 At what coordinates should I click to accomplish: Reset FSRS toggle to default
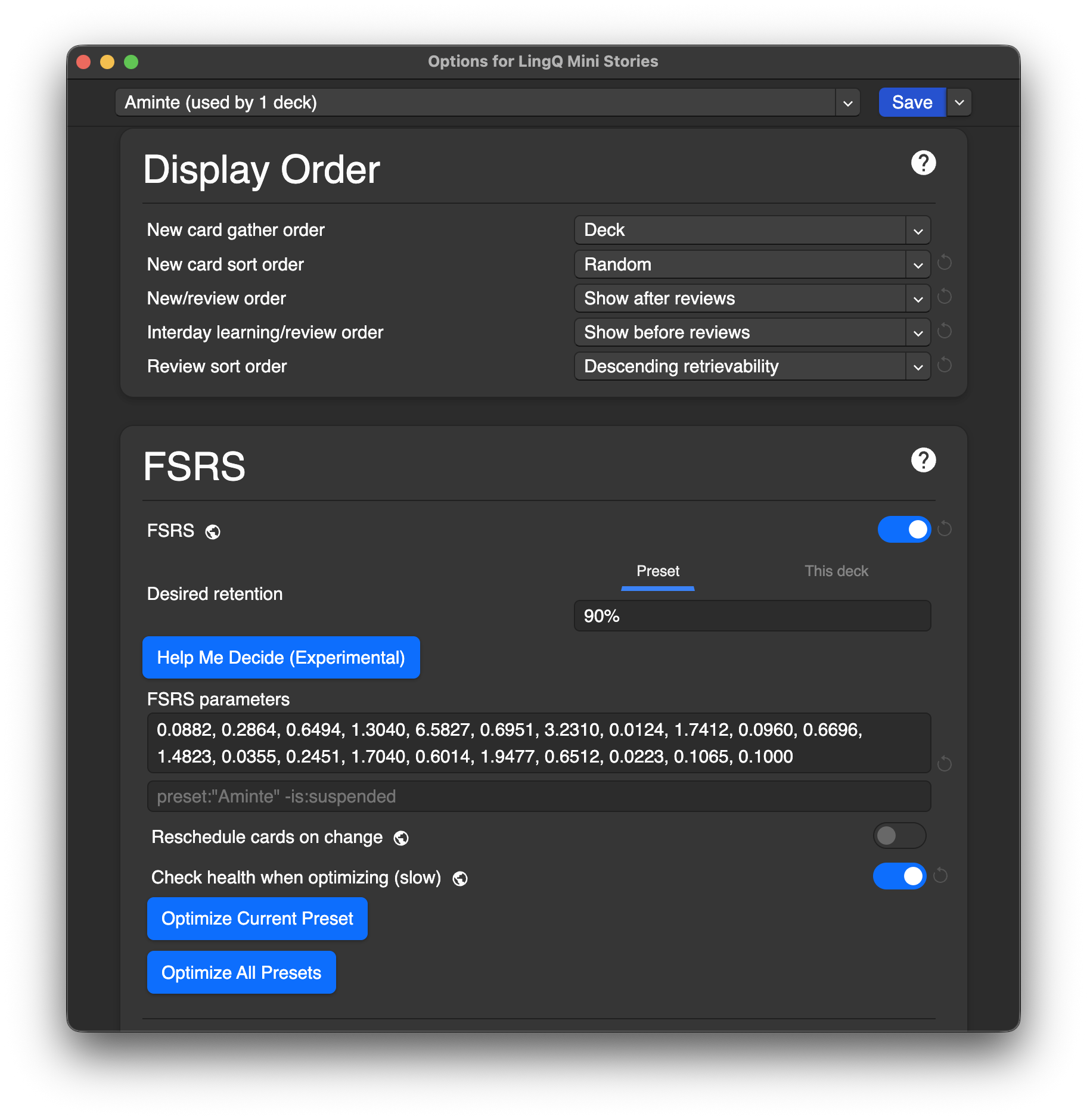(x=945, y=529)
